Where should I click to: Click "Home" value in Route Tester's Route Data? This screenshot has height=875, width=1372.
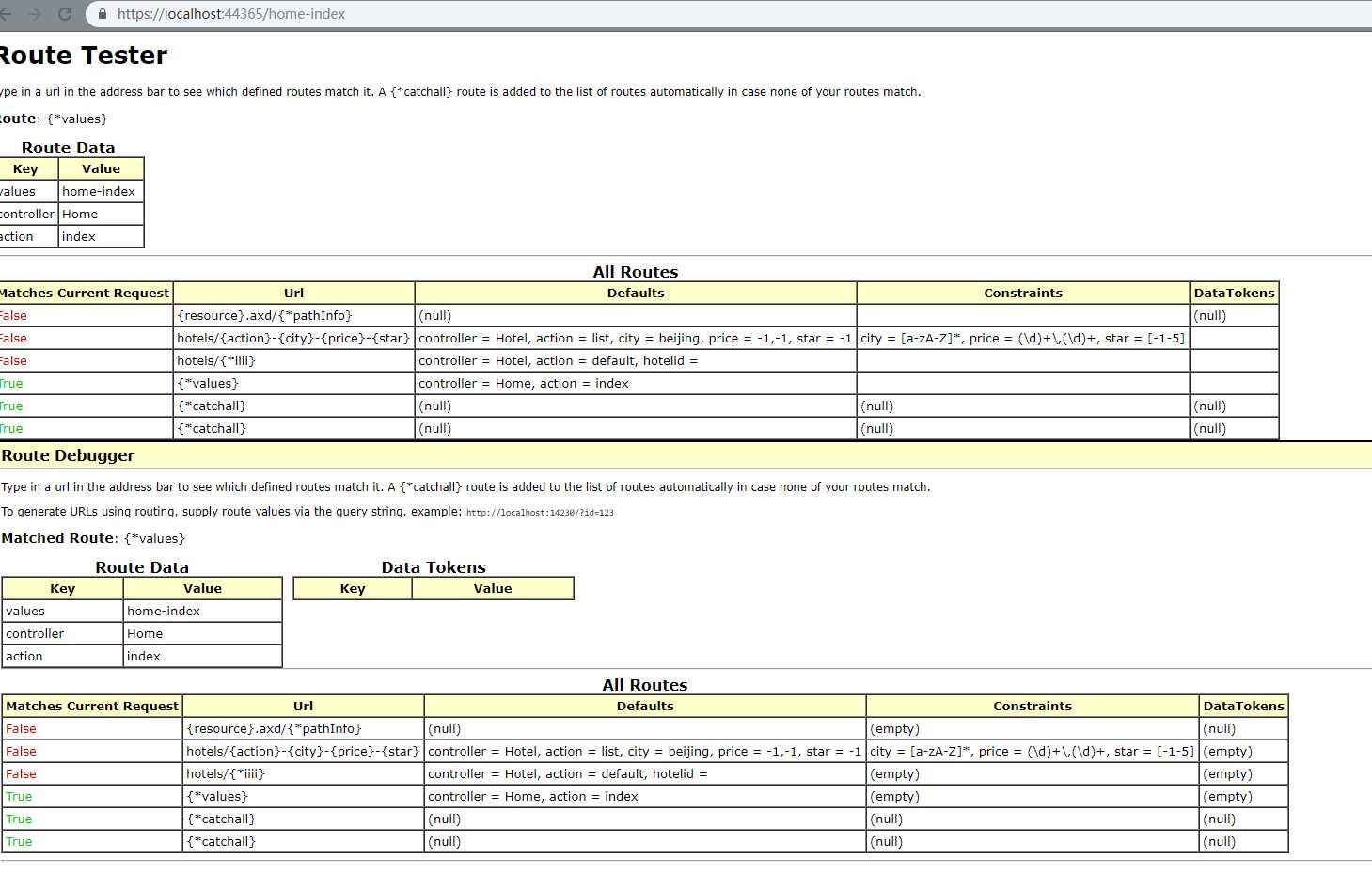click(80, 214)
